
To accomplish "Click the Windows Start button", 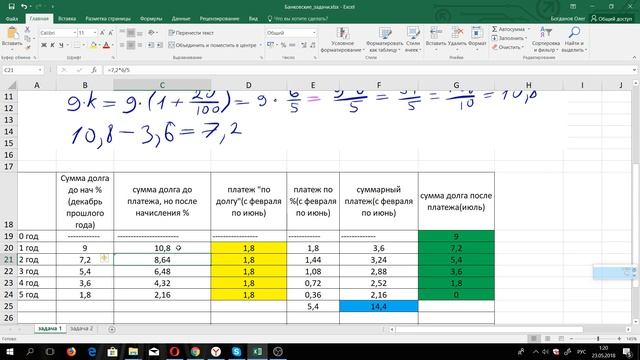I will [x=9, y=351].
